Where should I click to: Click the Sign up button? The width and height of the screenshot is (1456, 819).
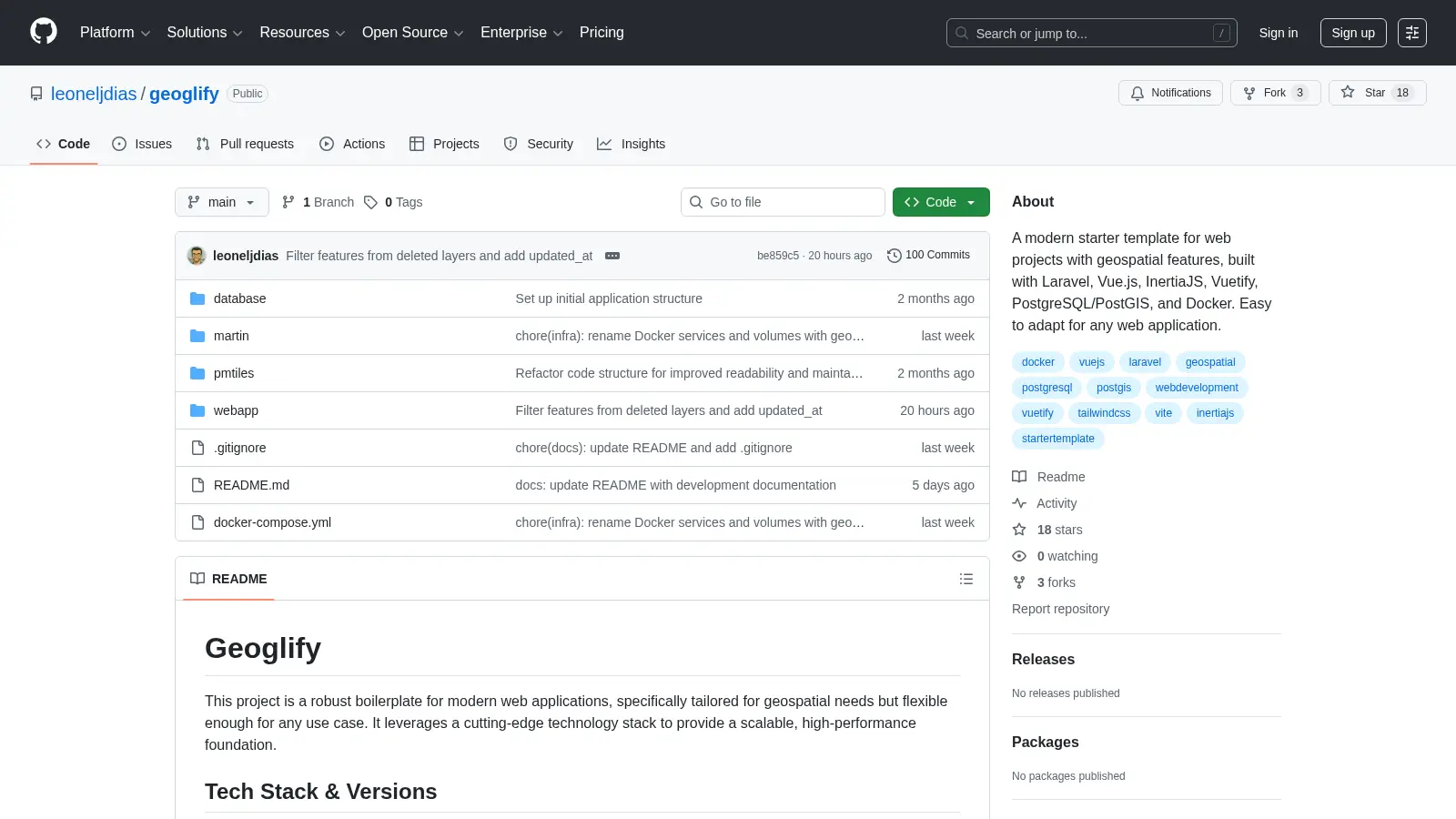click(1353, 33)
